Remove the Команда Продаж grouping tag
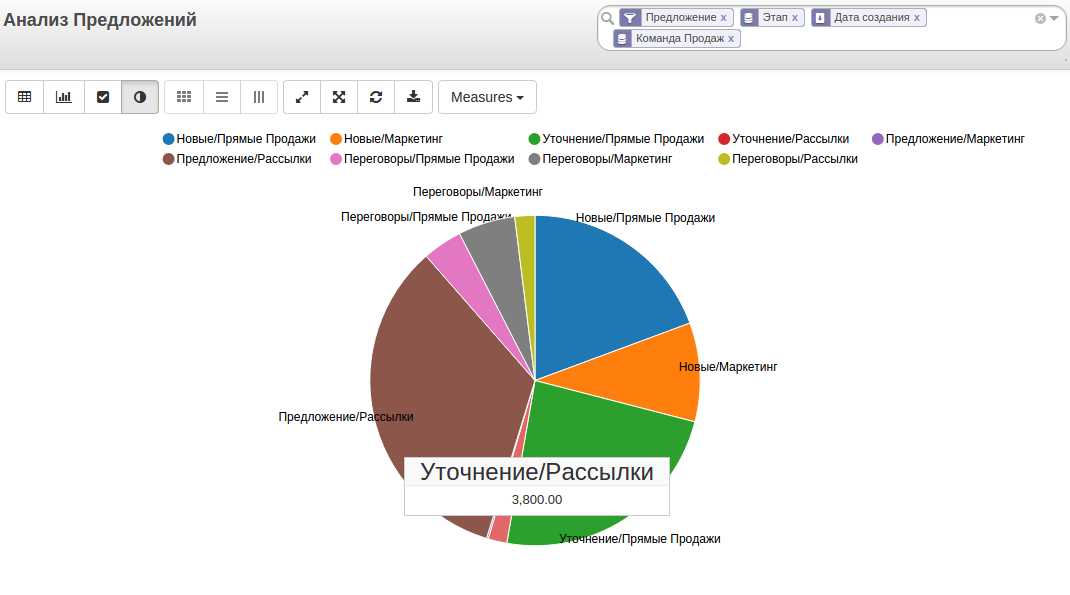Viewport: 1070px width, 595px height. point(731,39)
